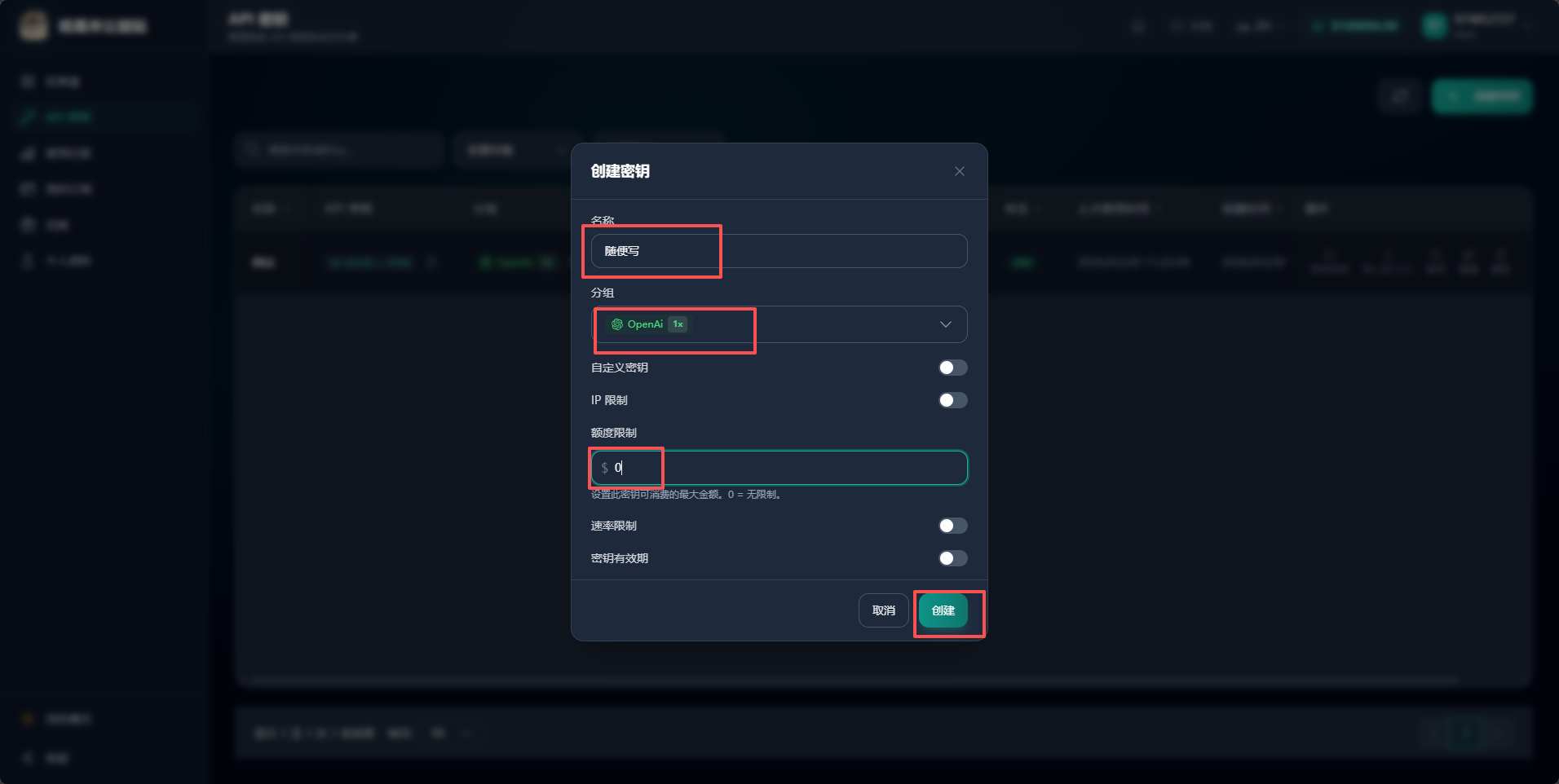
Task: Click the site logo above the sidebar
Action: 33,26
